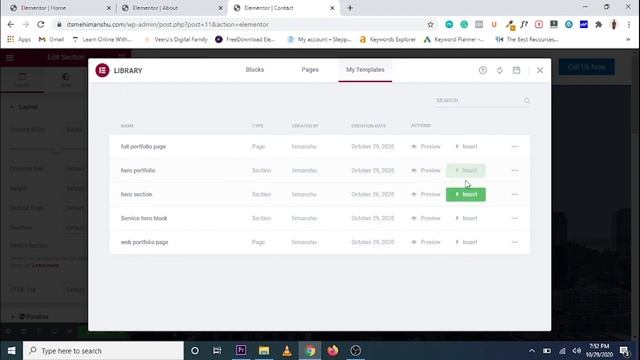Screen dimensions: 640x360
Task: Open the Elementor hamburger menu in editor panel
Action: coord(10,58)
